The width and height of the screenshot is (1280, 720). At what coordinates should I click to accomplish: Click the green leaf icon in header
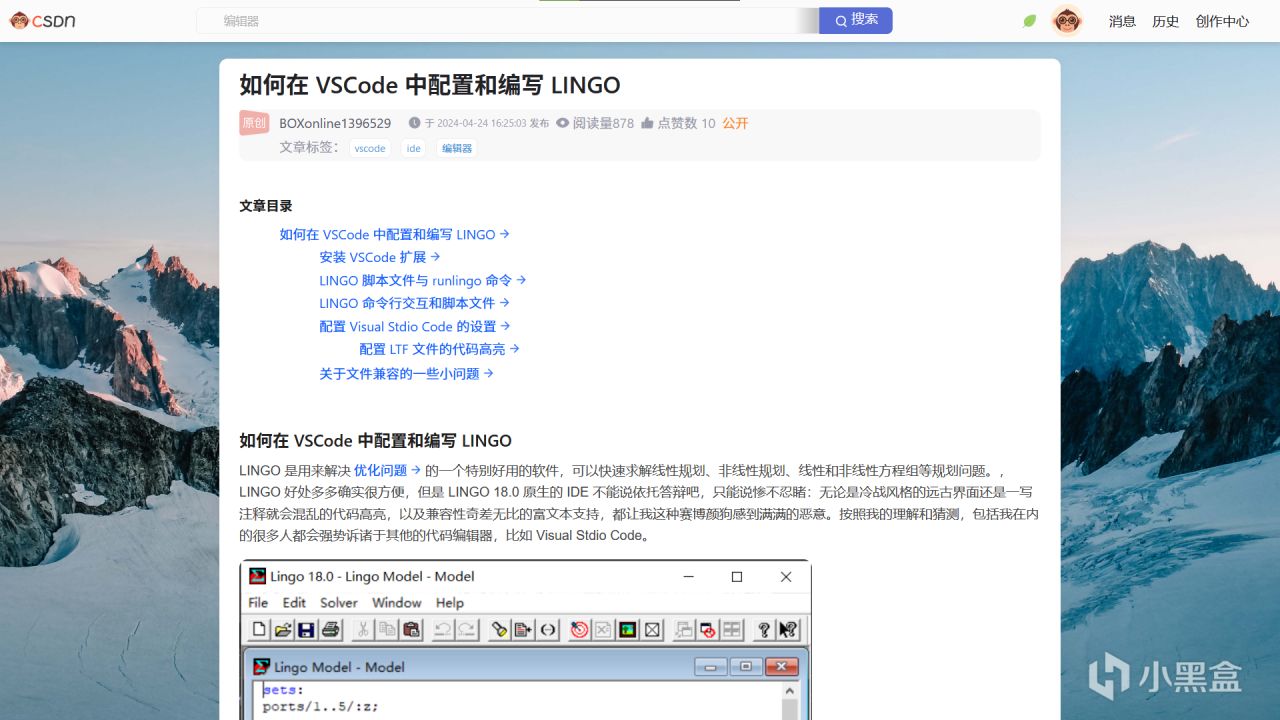tap(1030, 21)
